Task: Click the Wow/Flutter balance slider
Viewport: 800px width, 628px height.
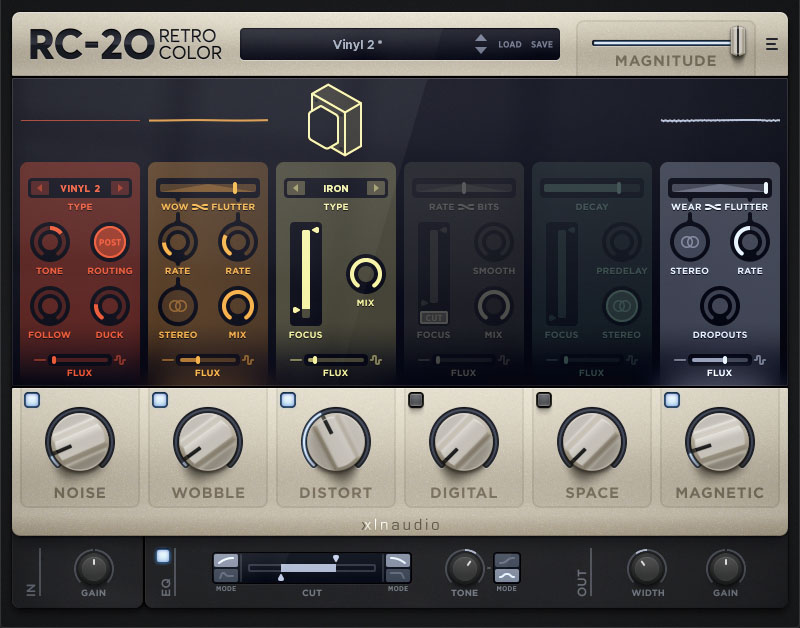Action: (208, 188)
